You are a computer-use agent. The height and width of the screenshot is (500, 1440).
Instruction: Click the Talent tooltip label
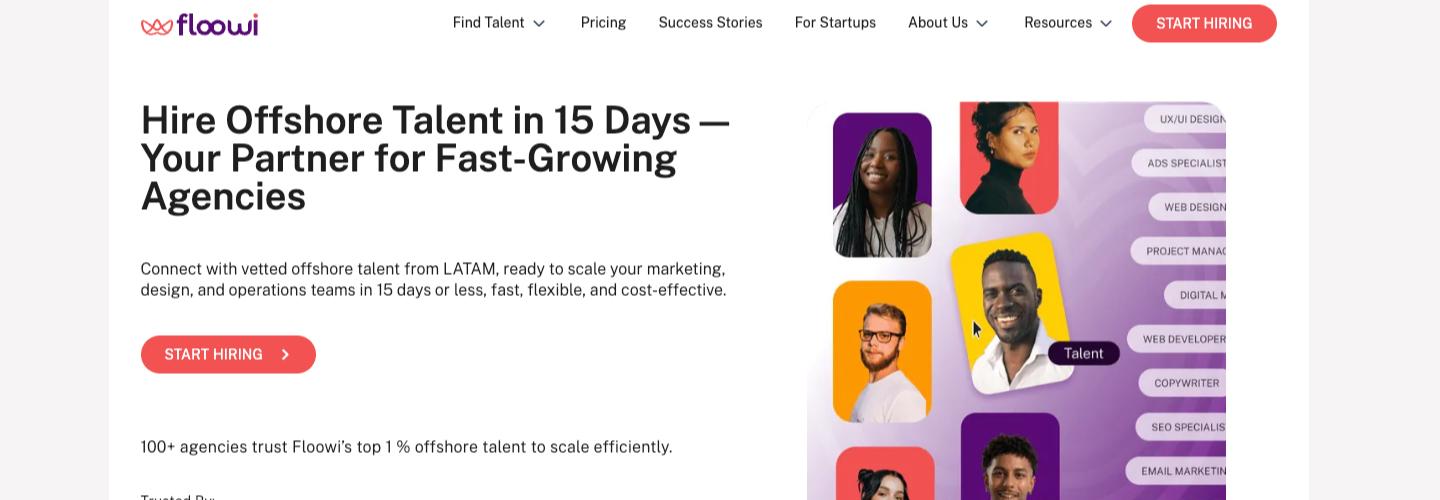1083,353
